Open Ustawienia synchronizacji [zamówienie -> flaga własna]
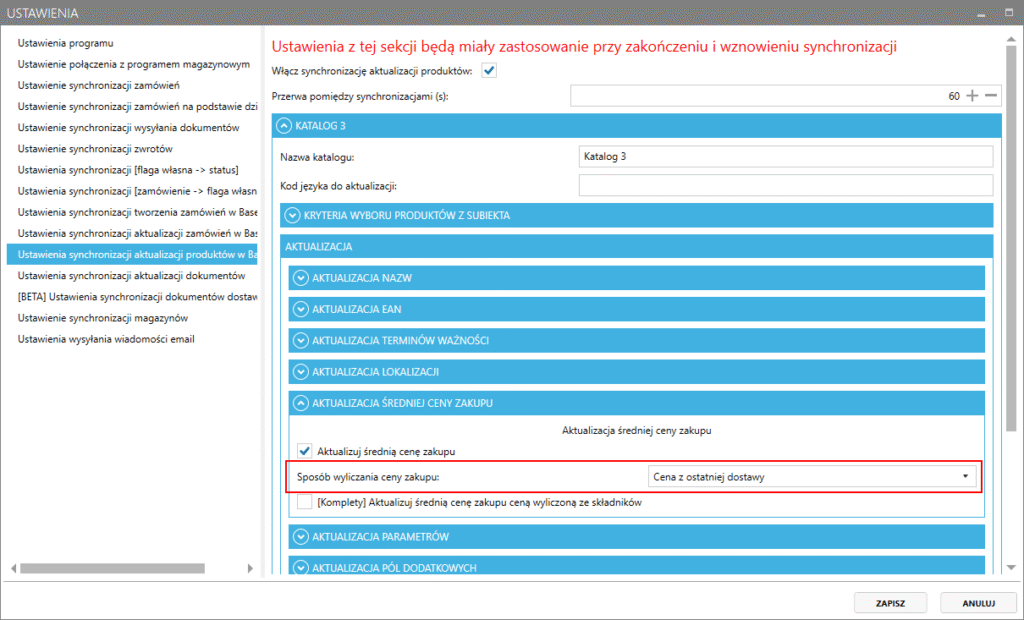The height and width of the screenshot is (620, 1024). (137, 191)
